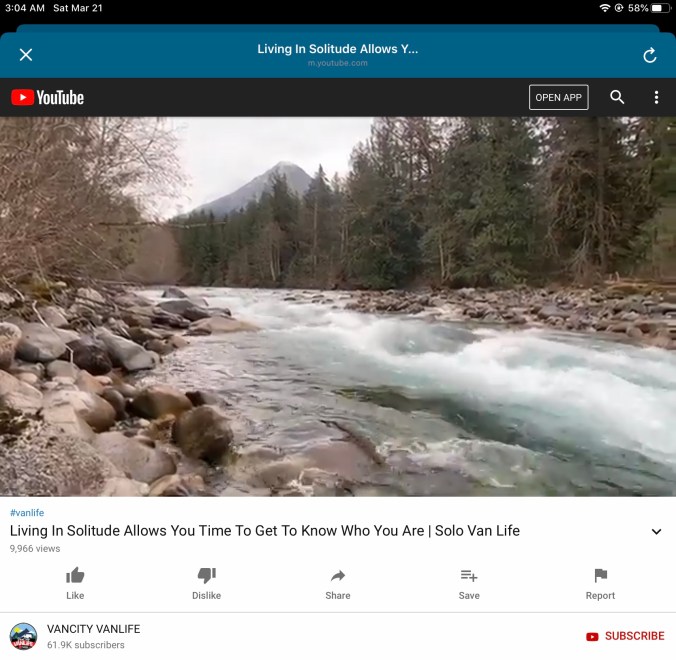This screenshot has height=660, width=676.
Task: Open VANCITY VANLIFE channel avatar
Action: (23, 636)
